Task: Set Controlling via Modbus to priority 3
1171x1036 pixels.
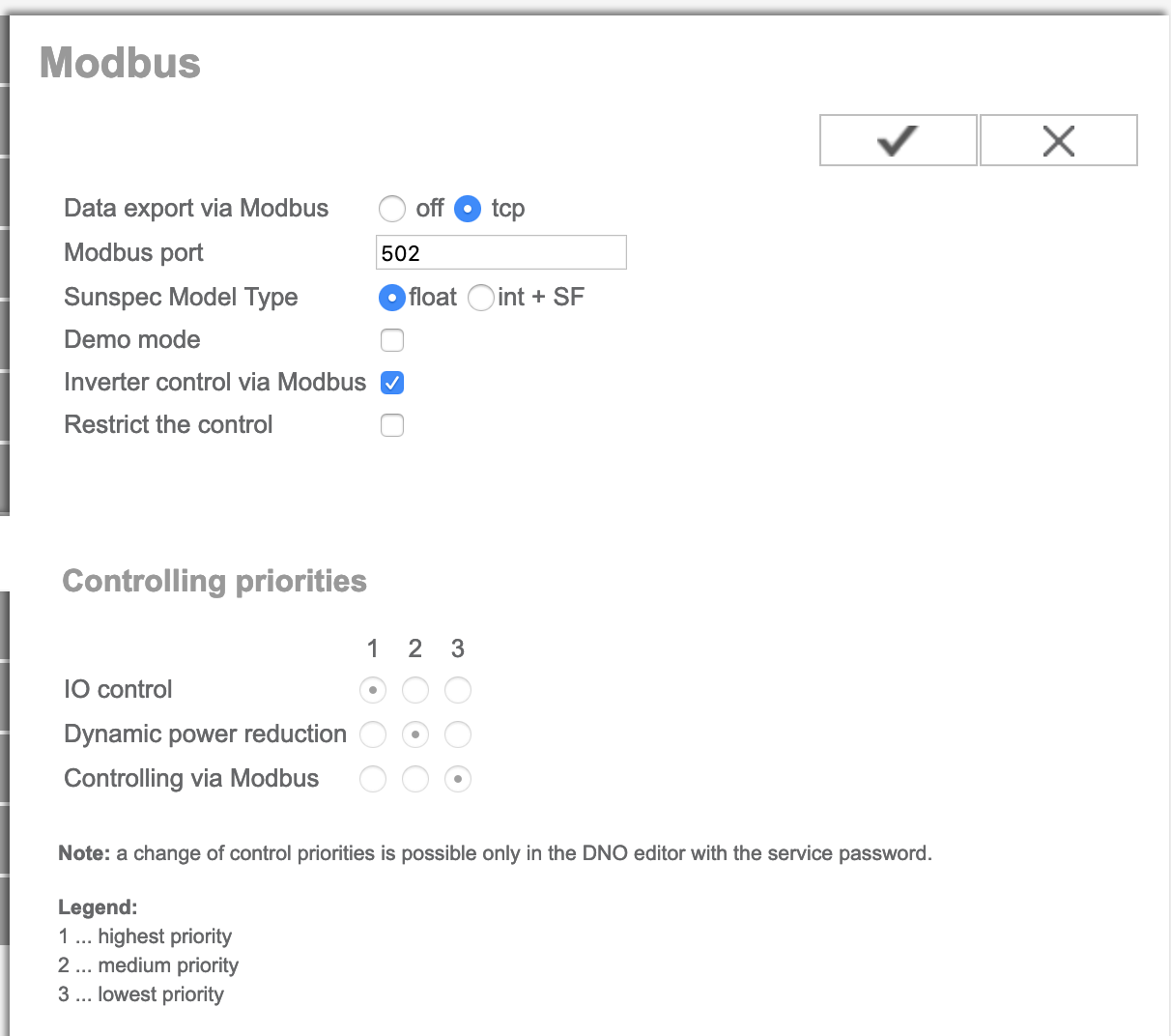Action: tap(458, 779)
